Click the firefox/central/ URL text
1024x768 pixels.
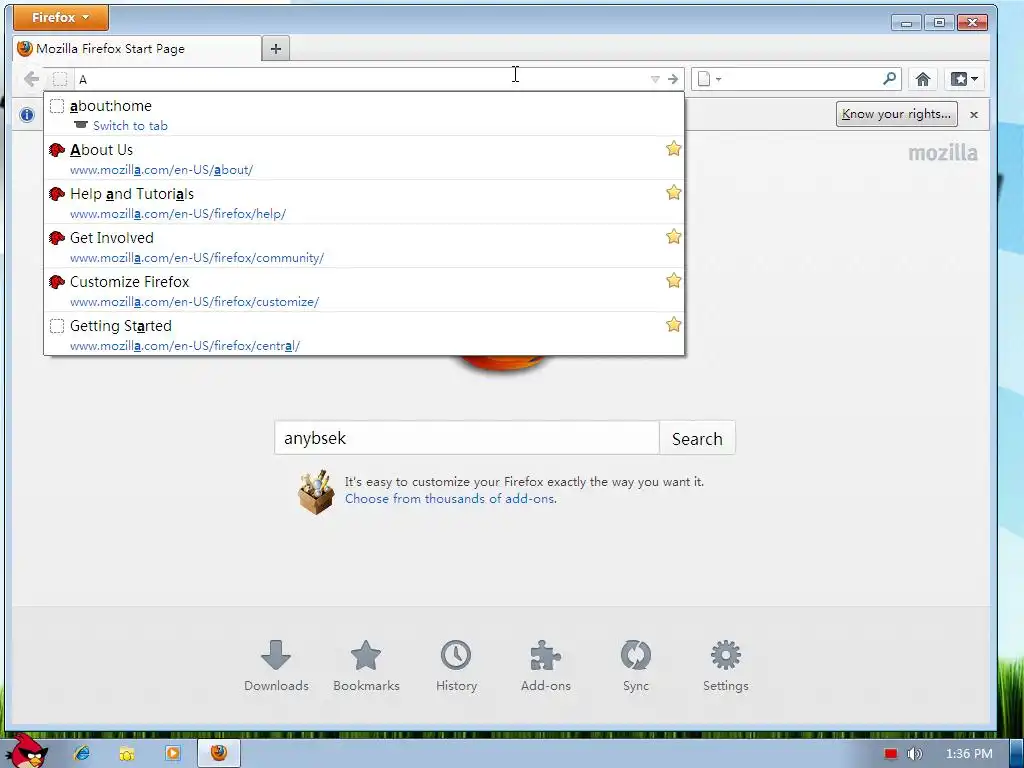tap(185, 345)
